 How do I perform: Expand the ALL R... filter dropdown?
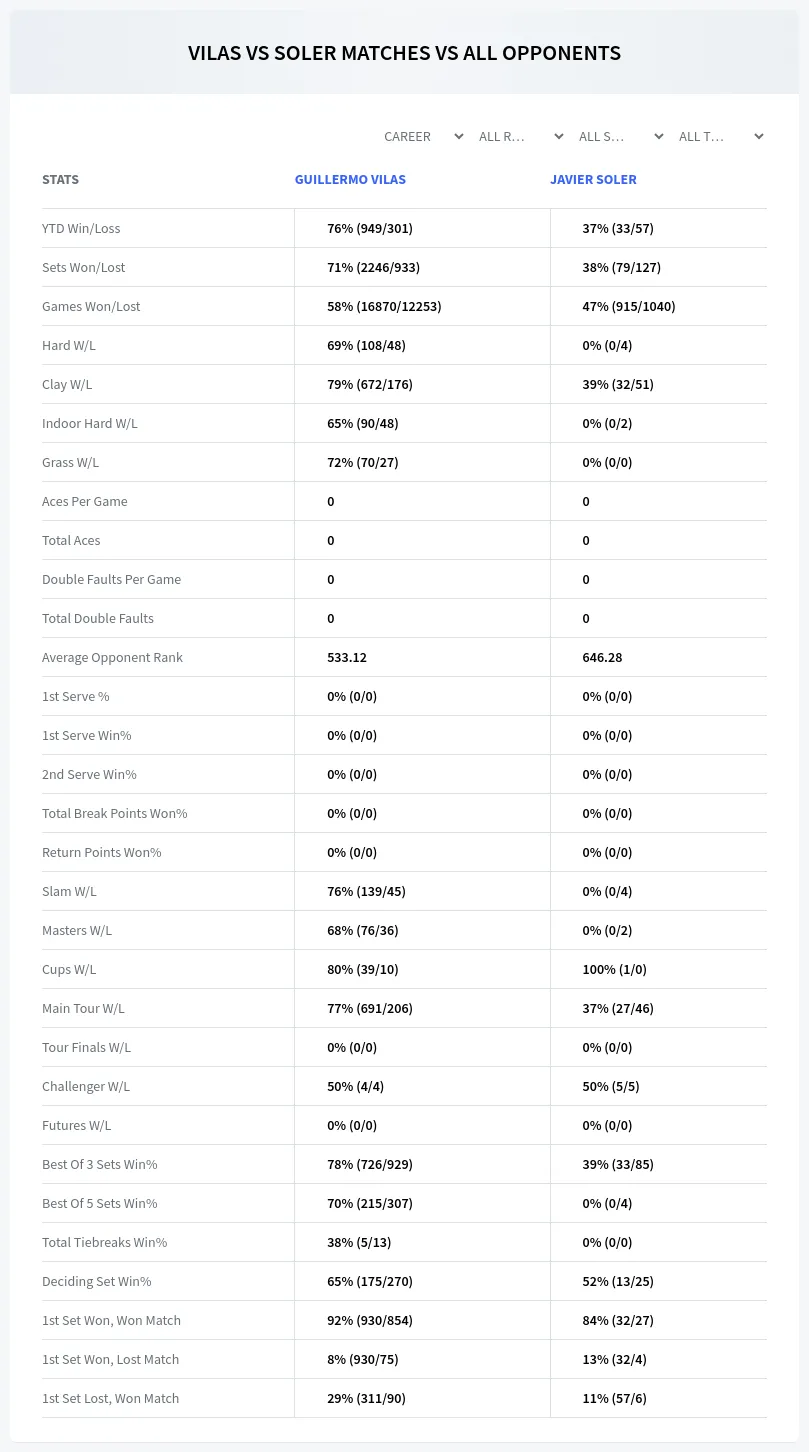[x=521, y=136]
